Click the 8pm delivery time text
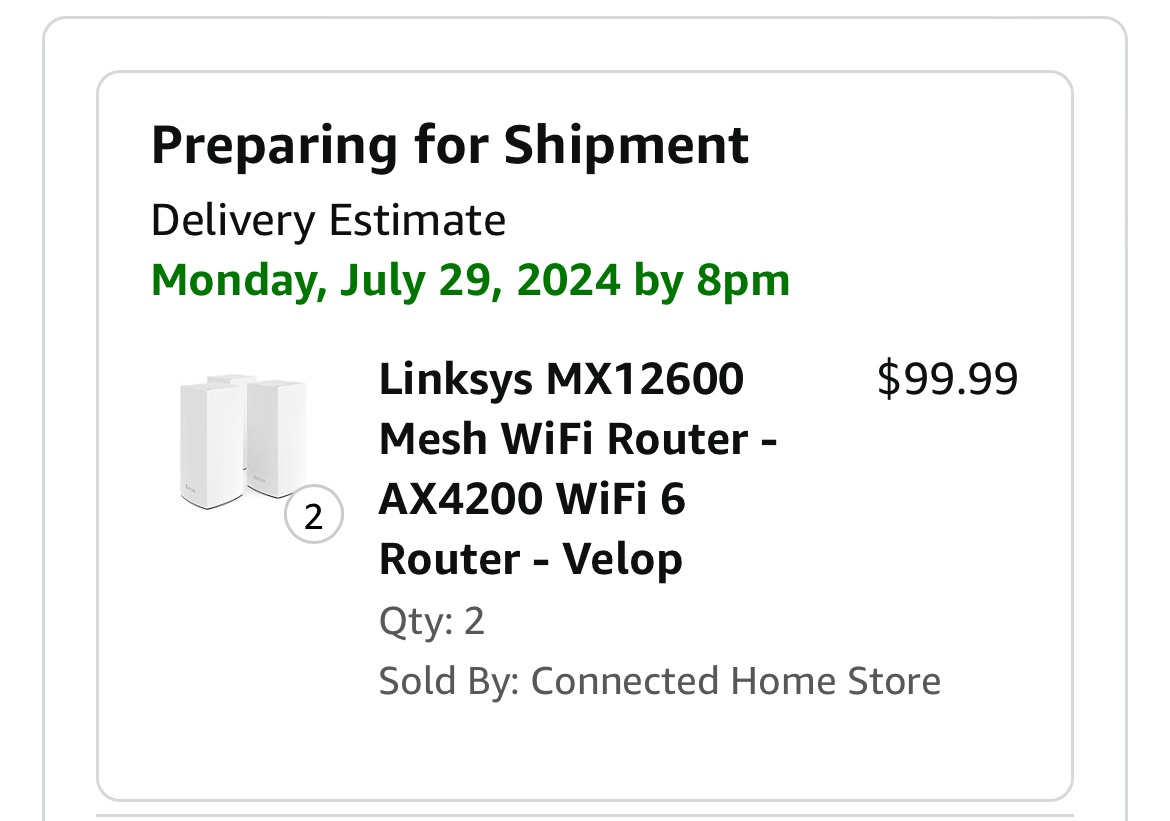The width and height of the screenshot is (1170, 821). (743, 280)
